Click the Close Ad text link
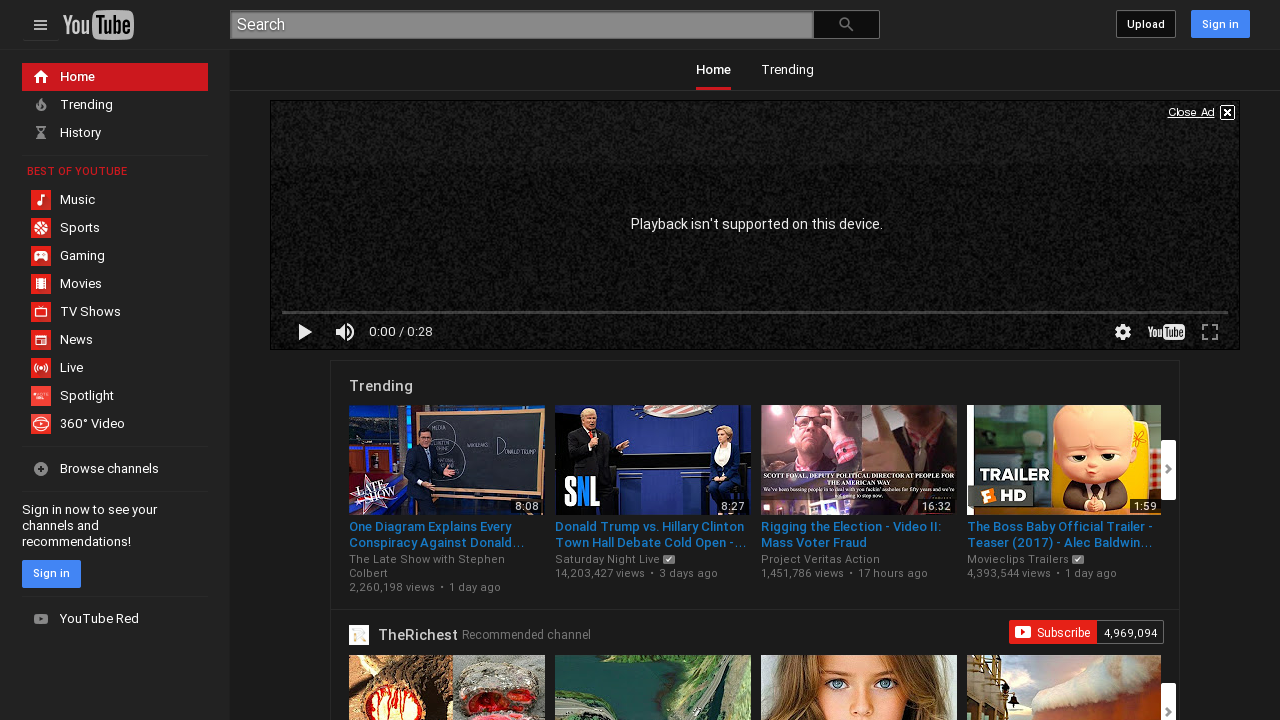This screenshot has width=1280, height=720. [1191, 112]
